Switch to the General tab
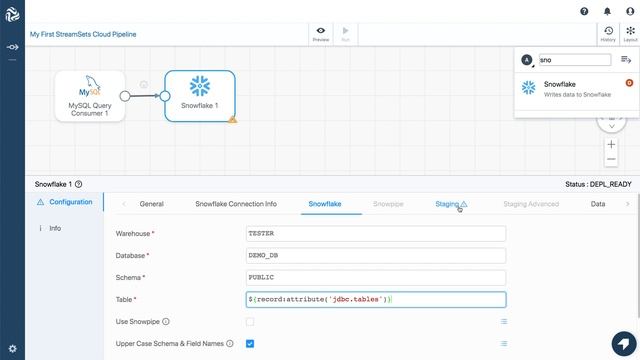The height and width of the screenshot is (360, 640). pyautogui.click(x=151, y=204)
